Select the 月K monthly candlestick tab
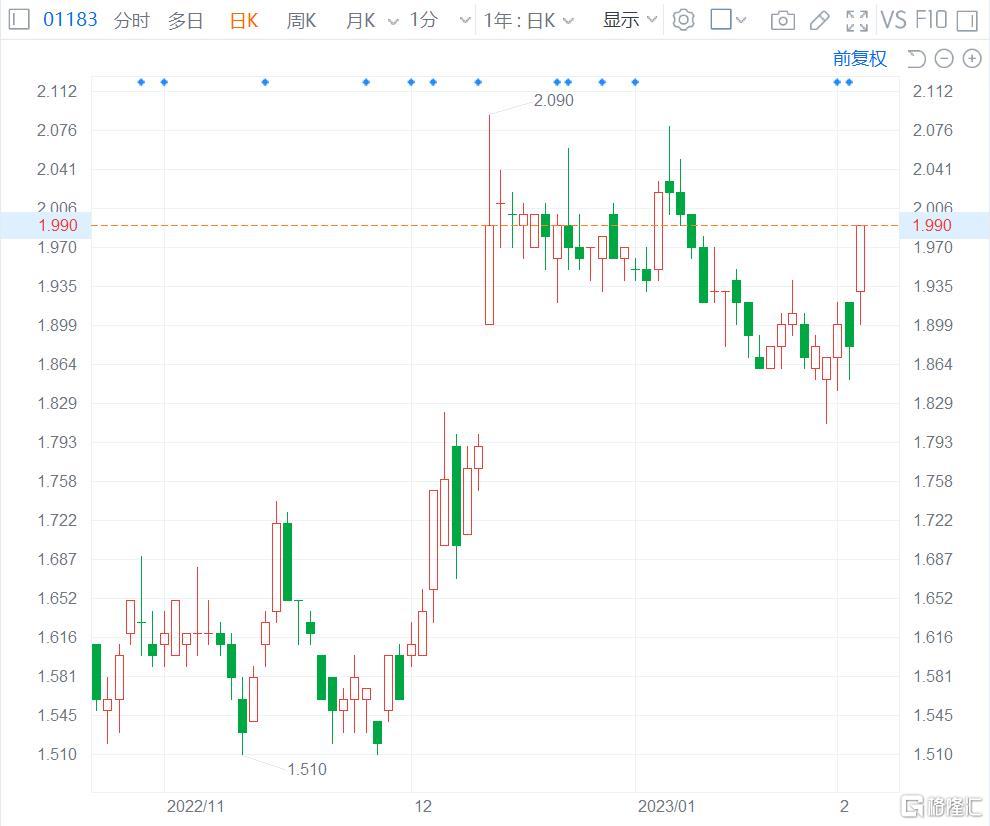The width and height of the screenshot is (990, 826). (361, 21)
